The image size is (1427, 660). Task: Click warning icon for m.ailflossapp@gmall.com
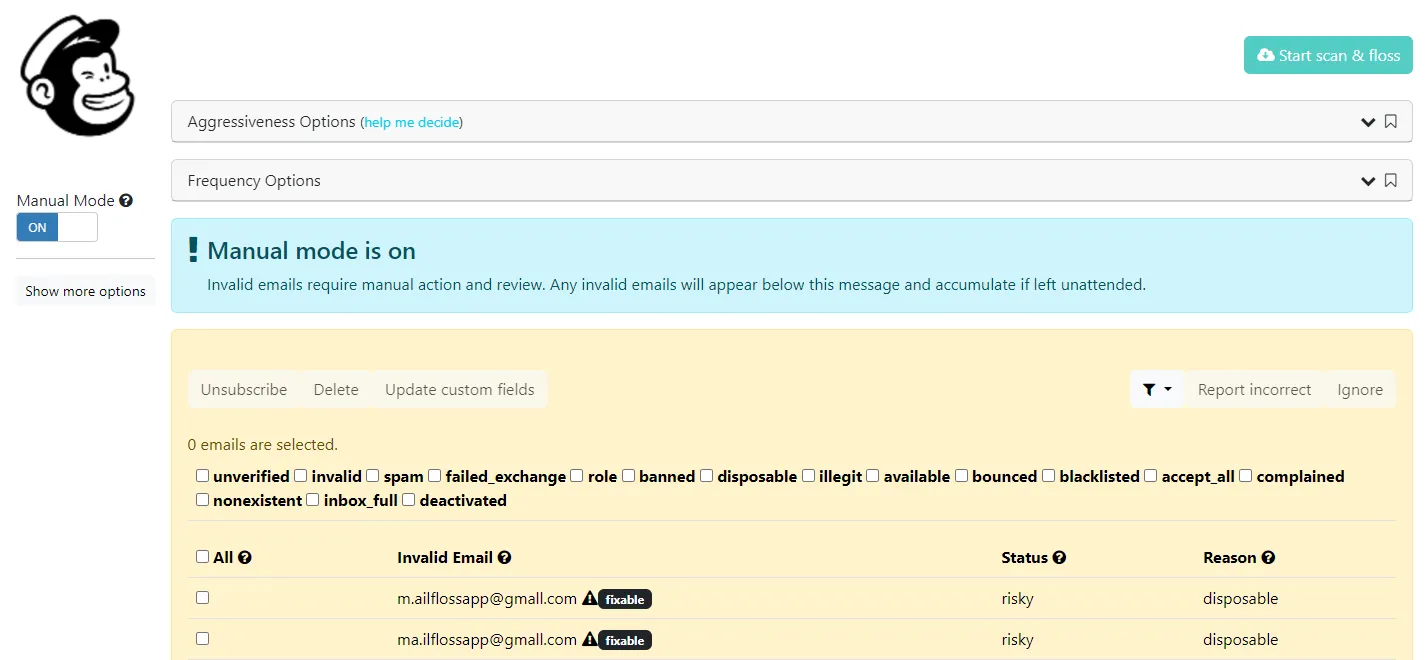(x=589, y=599)
